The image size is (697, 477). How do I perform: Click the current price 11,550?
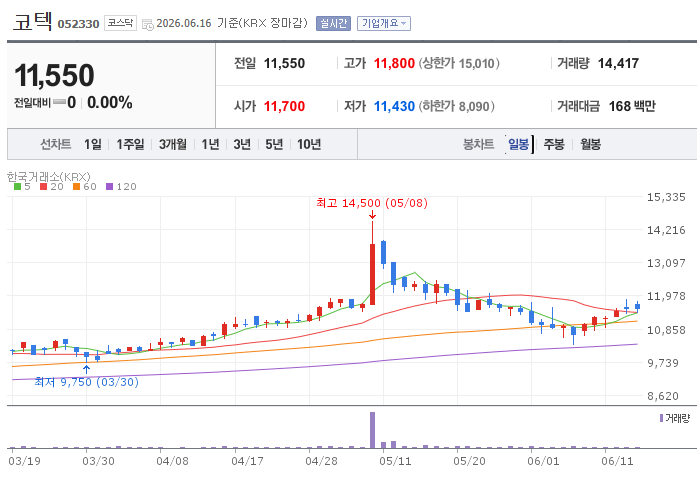54,75
